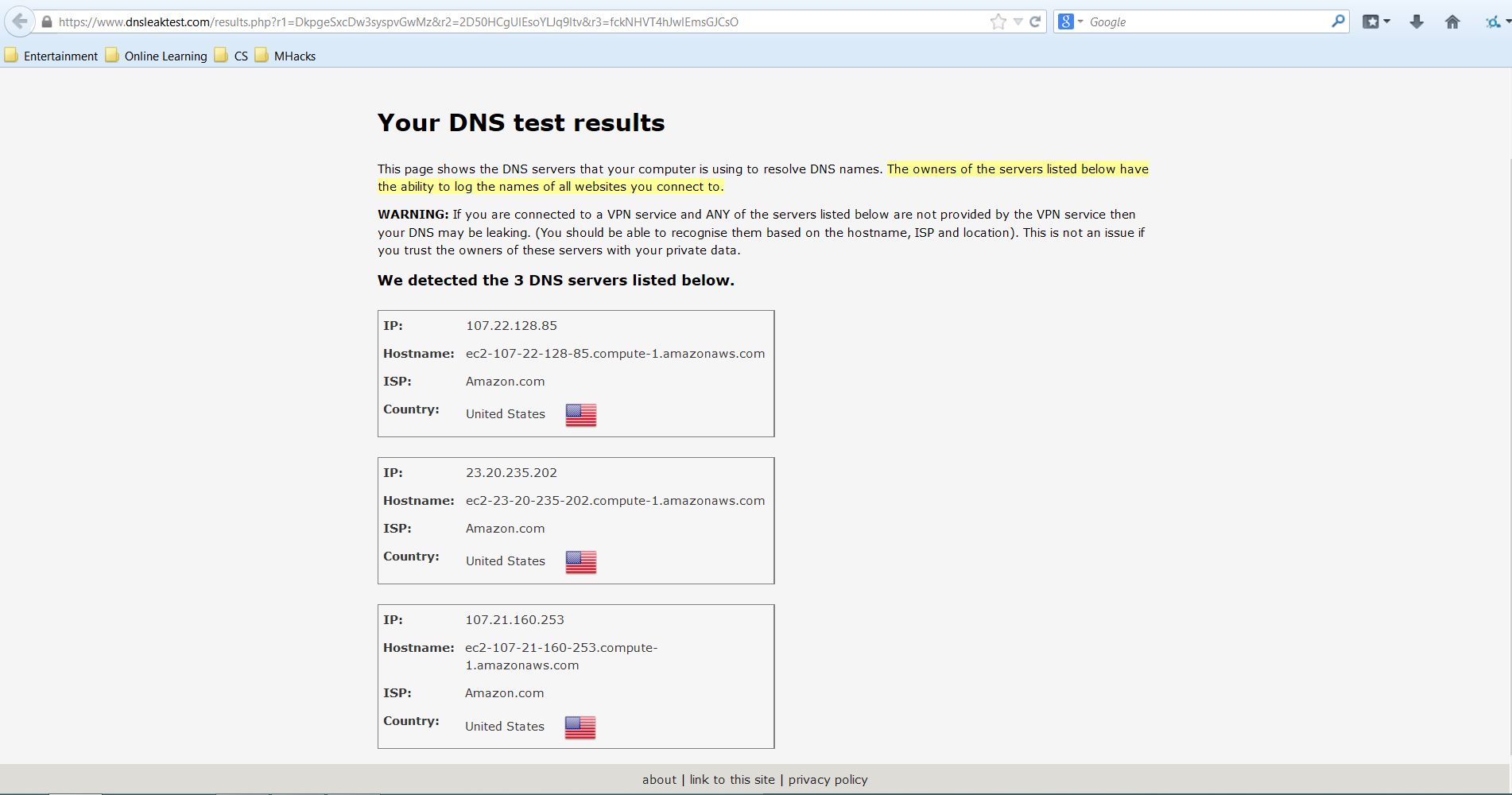Screen dimensions: 1512x795
Task: Click the magnifier search icon
Action: [1338, 21]
